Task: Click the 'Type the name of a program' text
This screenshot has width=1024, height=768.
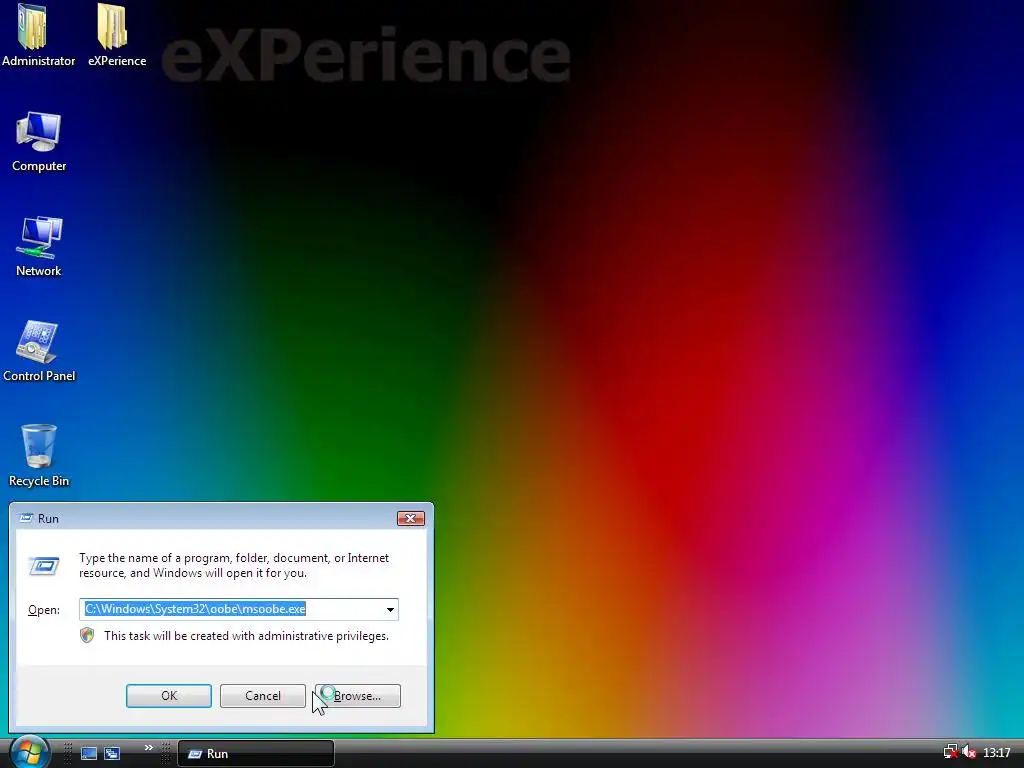Action: click(x=234, y=566)
